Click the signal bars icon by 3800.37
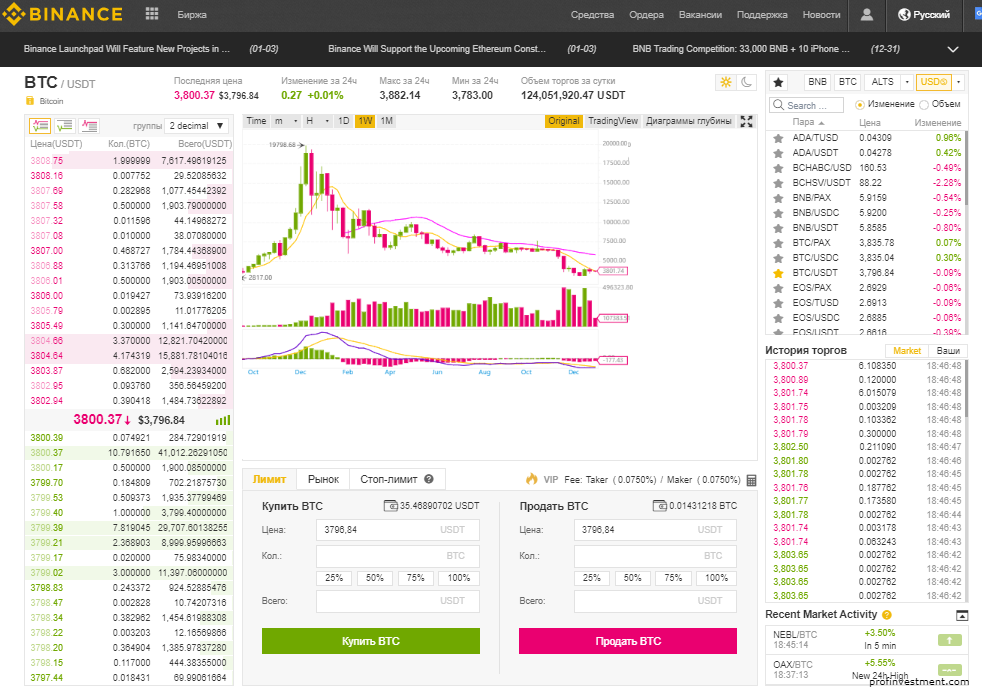The image size is (982, 691). [223, 420]
